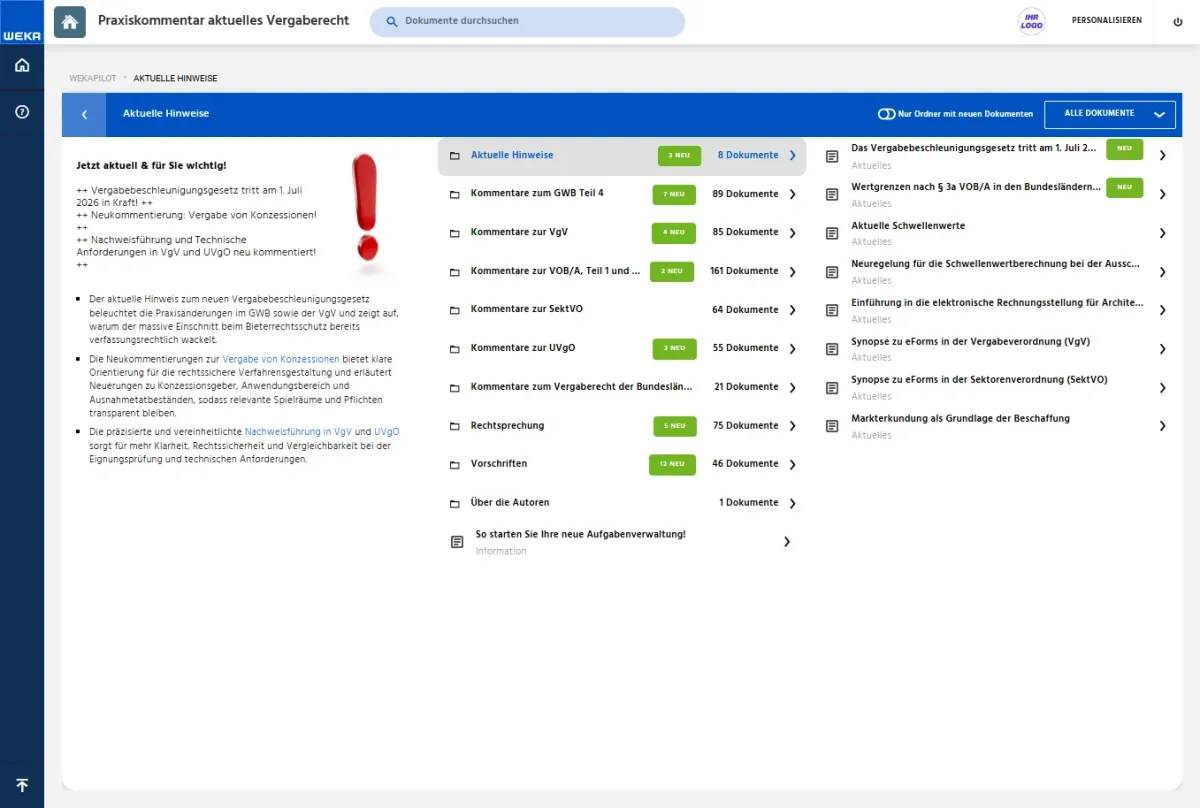Go back with the left chevron button
Image resolution: width=1200 pixels, height=808 pixels.
tap(84, 115)
